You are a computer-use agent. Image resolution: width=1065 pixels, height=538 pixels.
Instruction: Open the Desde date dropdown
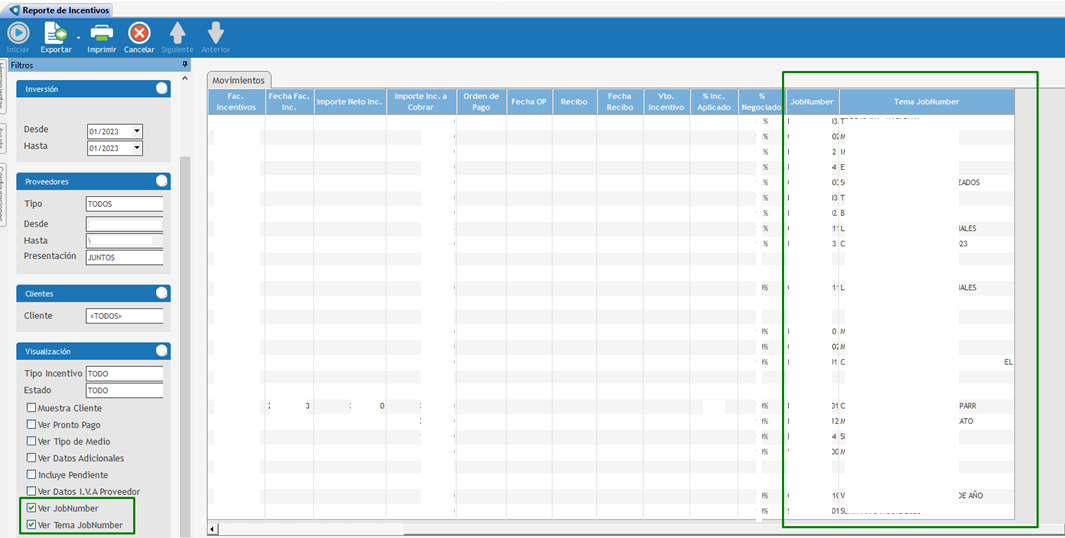pyautogui.click(x=137, y=131)
